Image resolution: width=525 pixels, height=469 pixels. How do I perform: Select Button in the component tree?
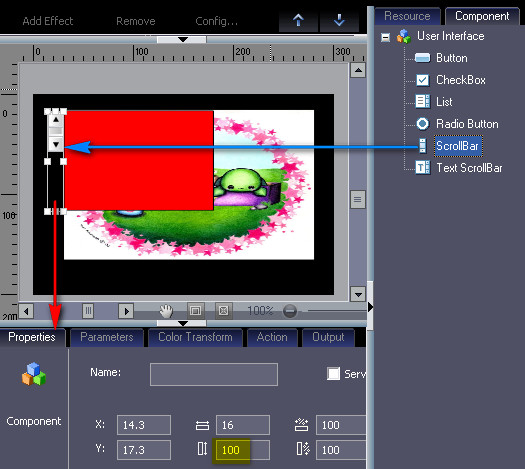451,58
